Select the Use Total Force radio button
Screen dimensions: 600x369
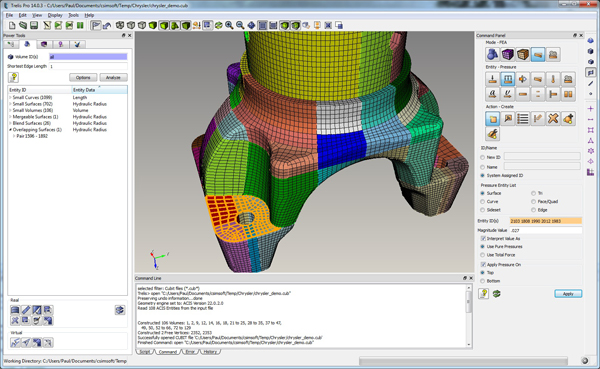click(483, 255)
